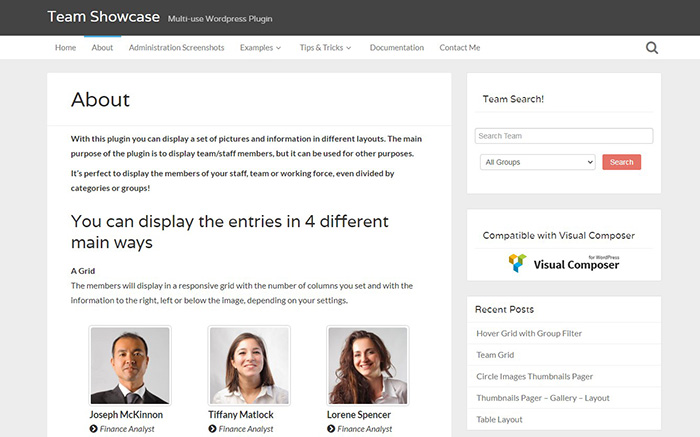Screen dimensions: 700x437
Task: Click the name Joseph McKinnon
Action: [126, 415]
